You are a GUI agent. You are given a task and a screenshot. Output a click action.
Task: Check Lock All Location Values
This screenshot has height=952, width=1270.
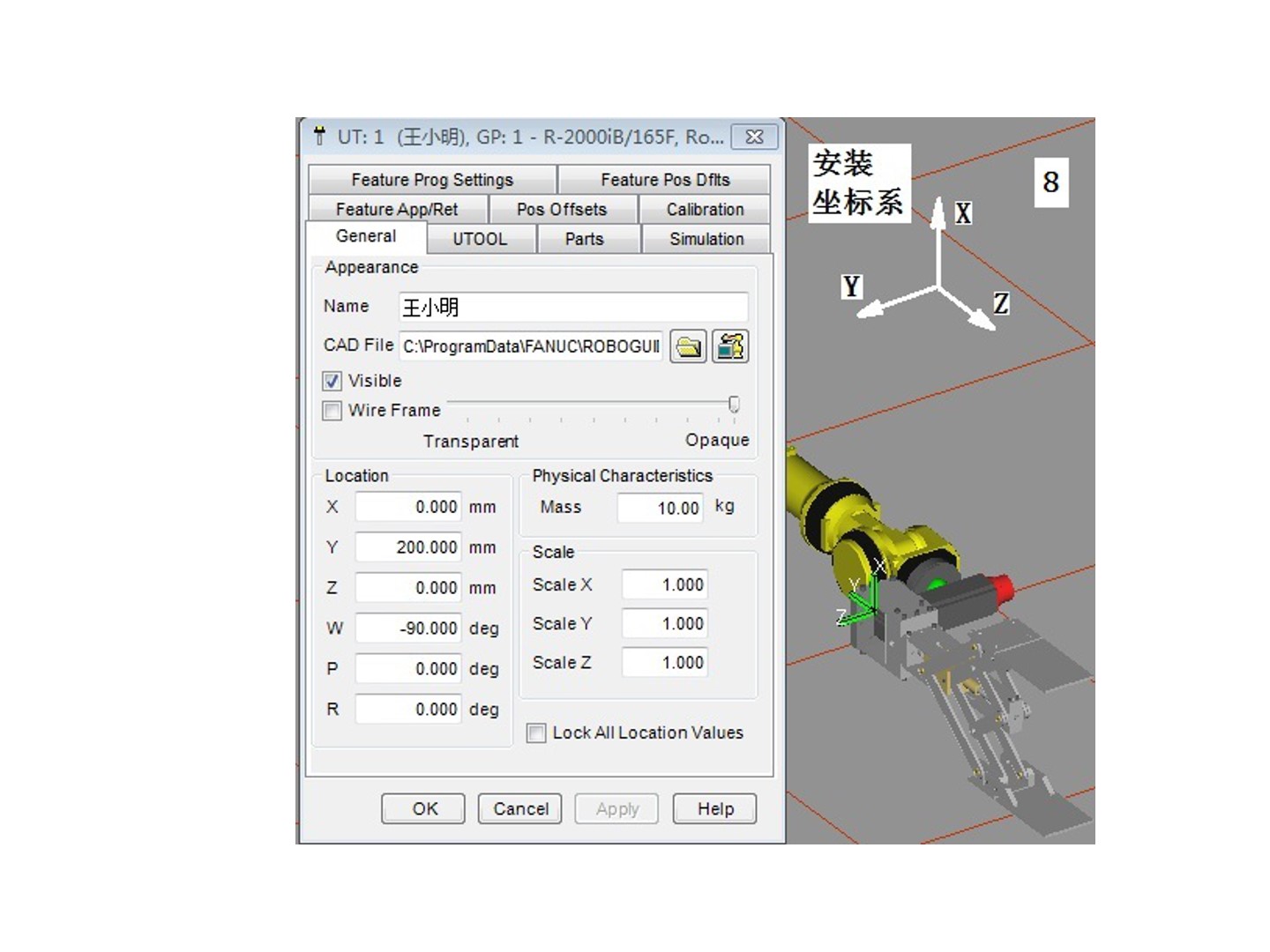pyautogui.click(x=536, y=733)
